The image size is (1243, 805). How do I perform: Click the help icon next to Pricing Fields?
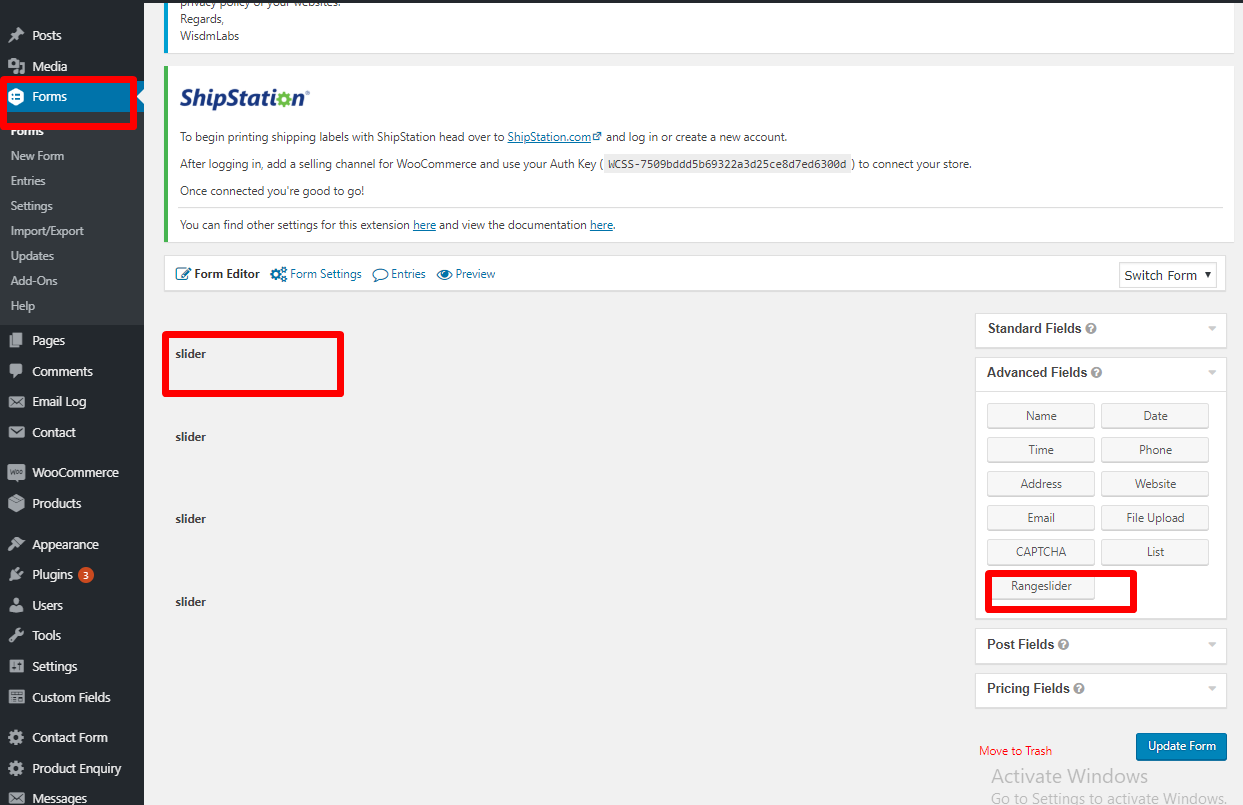pyautogui.click(x=1079, y=689)
